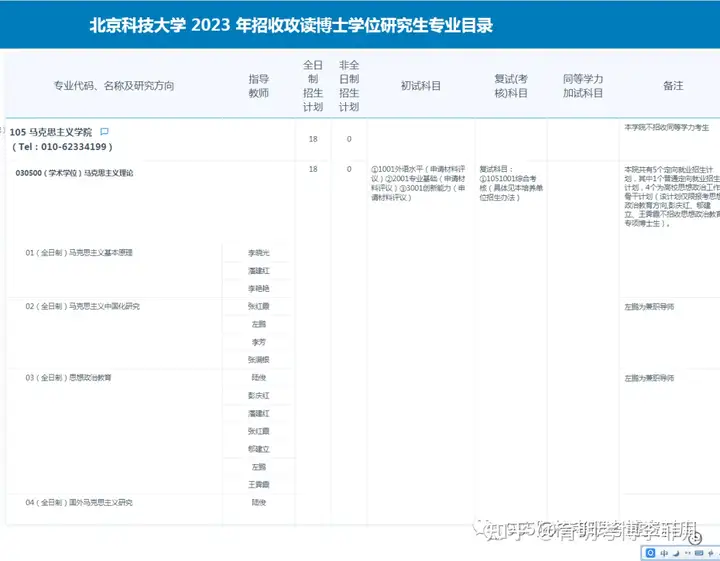The image size is (720, 561).
Task: Click the remark 本学院不招收同等学力考生
Action: point(667,128)
